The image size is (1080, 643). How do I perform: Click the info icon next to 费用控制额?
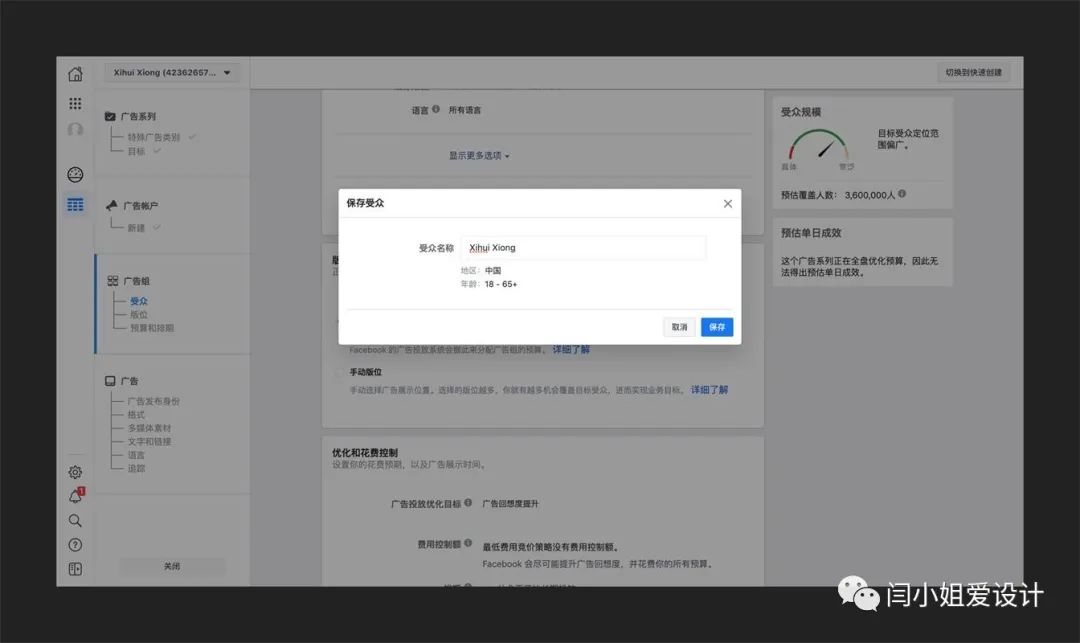coord(468,543)
